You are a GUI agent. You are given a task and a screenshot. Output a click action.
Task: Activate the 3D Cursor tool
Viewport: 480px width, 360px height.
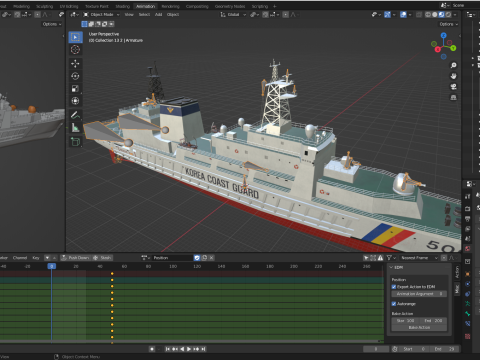[75, 50]
